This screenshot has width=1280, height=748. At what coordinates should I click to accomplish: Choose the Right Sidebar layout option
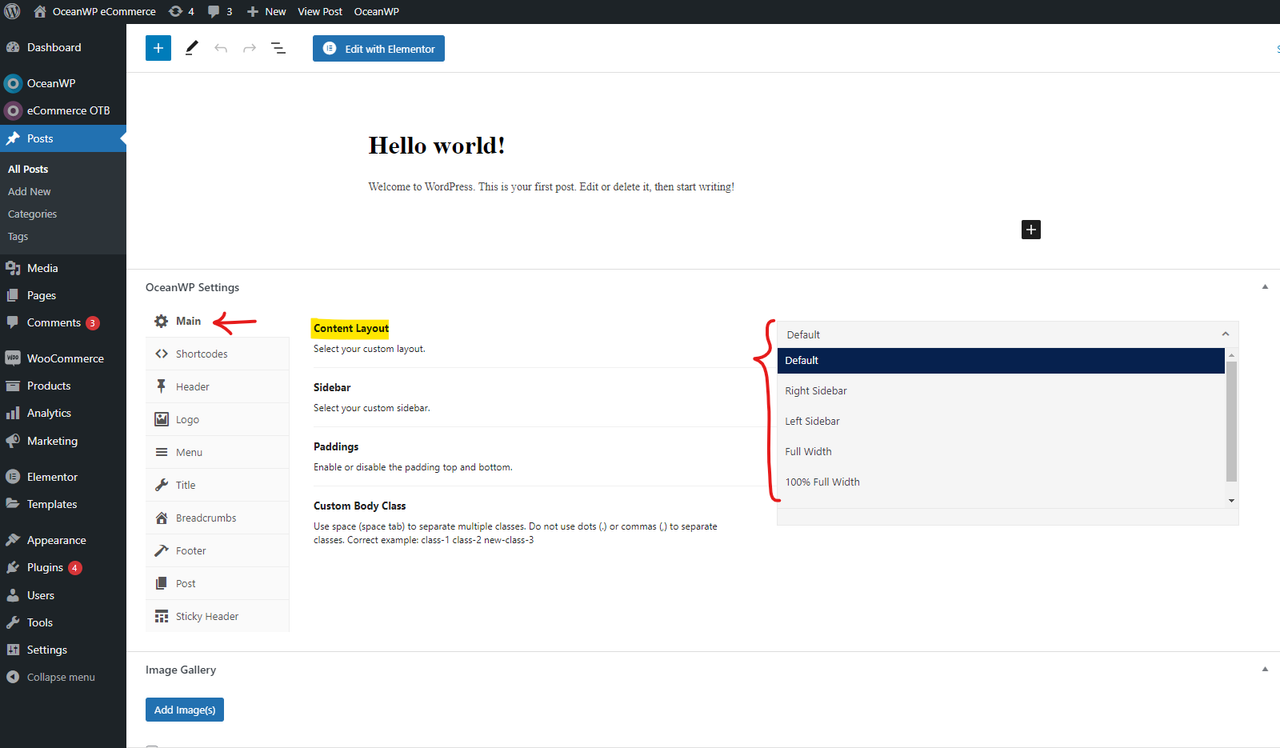pos(1001,391)
